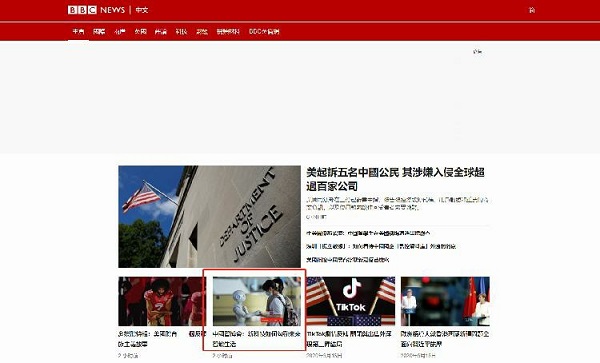Open third related link under lead story
Viewport: 600px width, 363px height.
point(347,260)
